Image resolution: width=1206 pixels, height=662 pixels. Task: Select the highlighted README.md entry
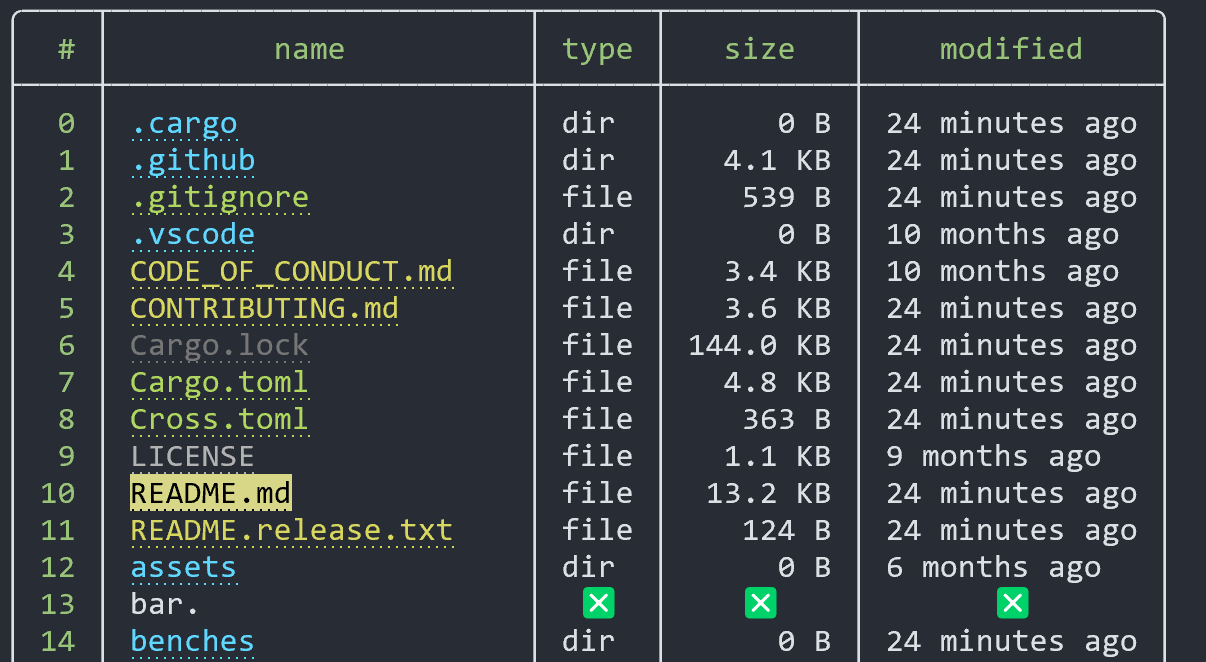tap(210, 492)
